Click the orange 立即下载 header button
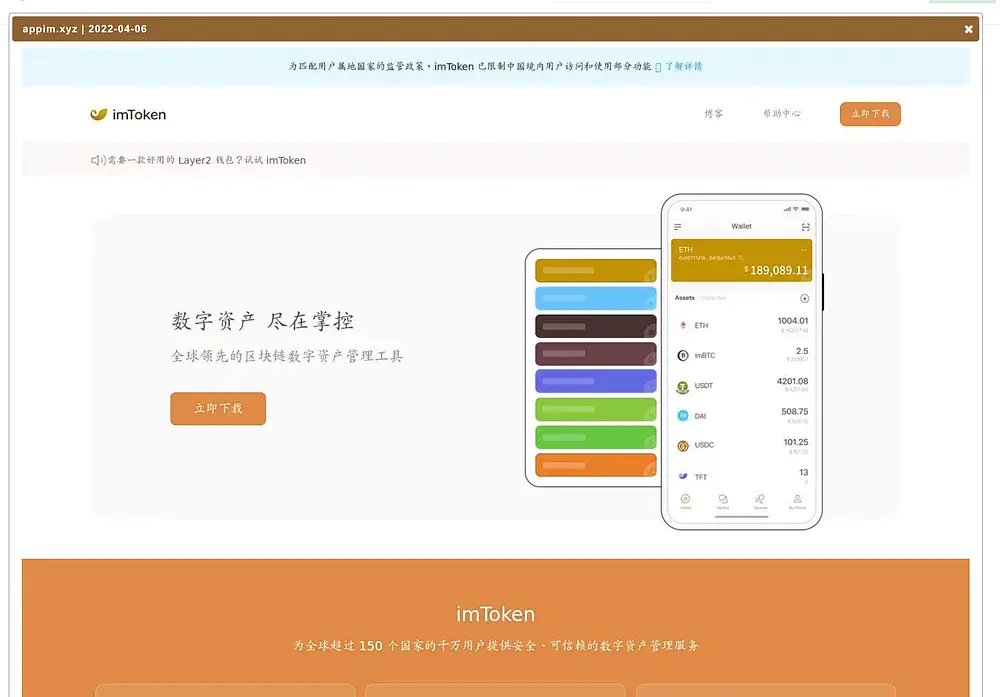The image size is (1000, 697). point(869,114)
